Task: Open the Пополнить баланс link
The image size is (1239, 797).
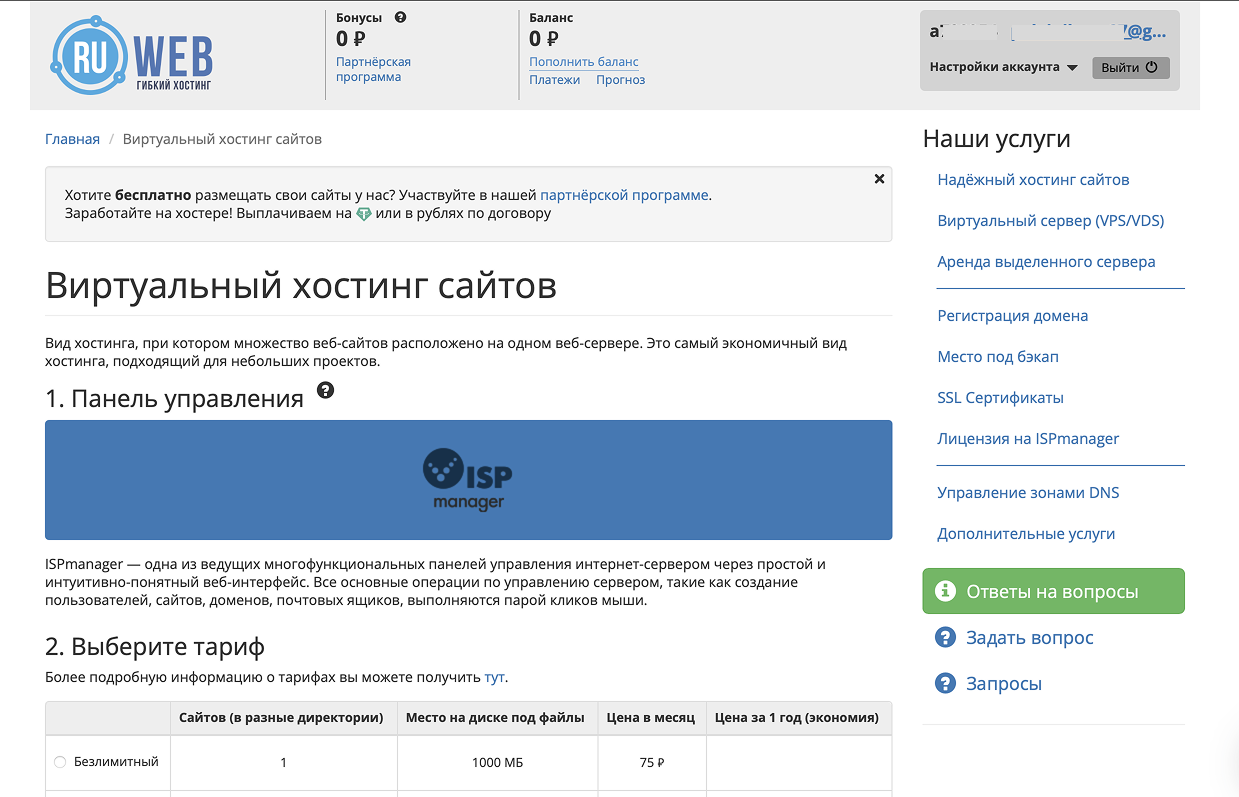Action: tap(584, 61)
